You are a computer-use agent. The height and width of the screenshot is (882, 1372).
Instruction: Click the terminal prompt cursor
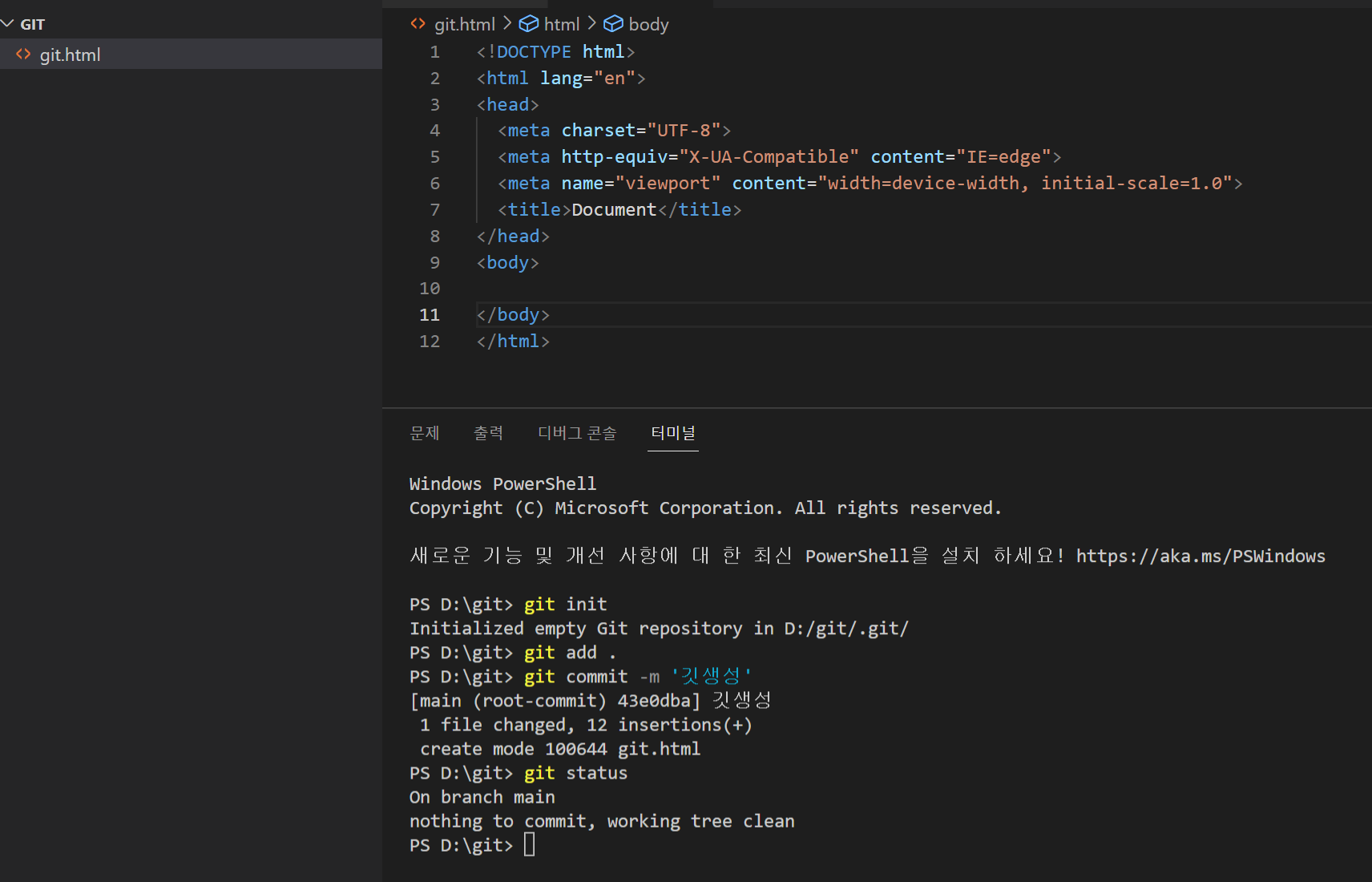tap(529, 844)
